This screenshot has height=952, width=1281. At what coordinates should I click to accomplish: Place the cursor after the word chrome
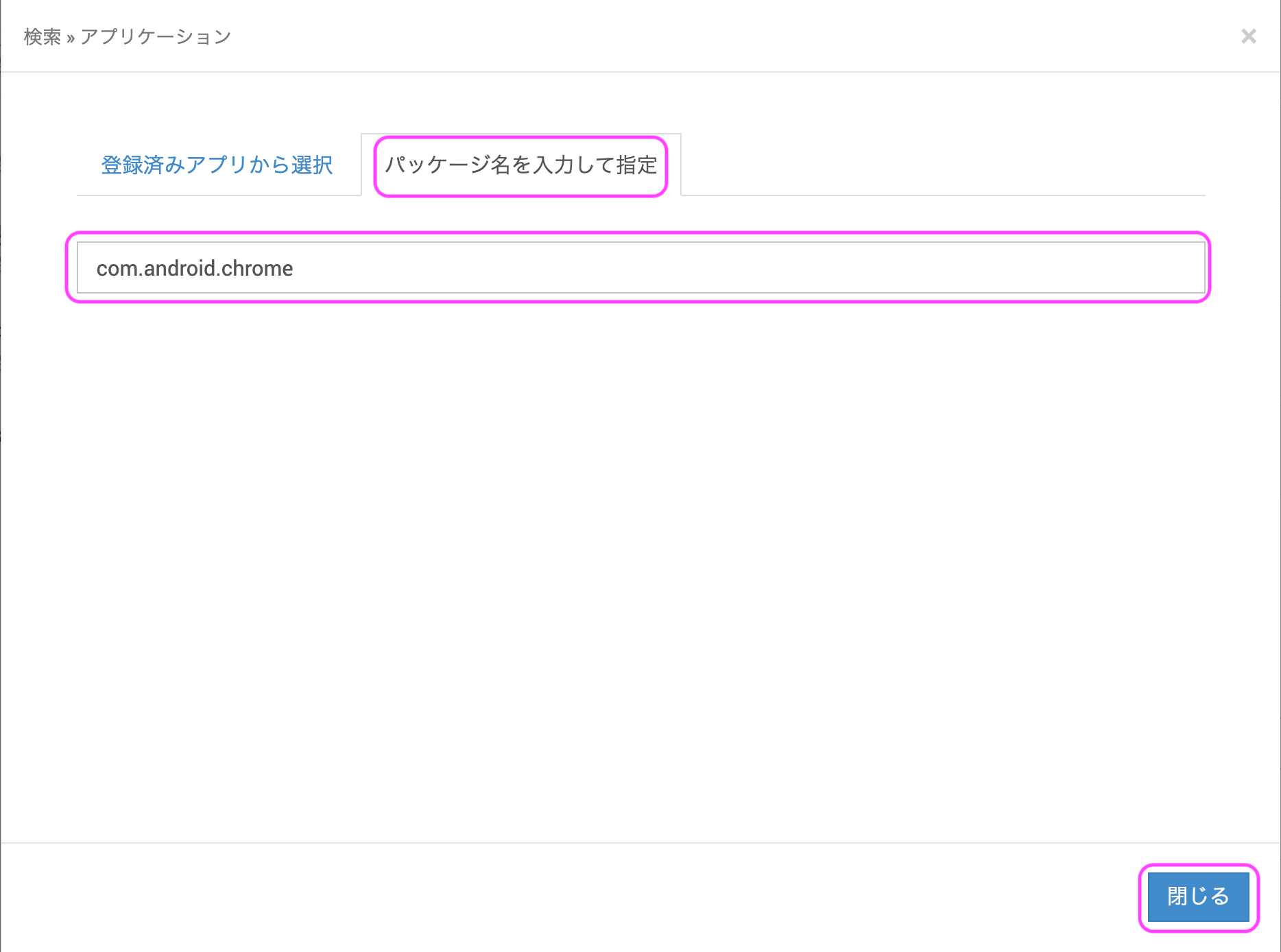(x=294, y=268)
